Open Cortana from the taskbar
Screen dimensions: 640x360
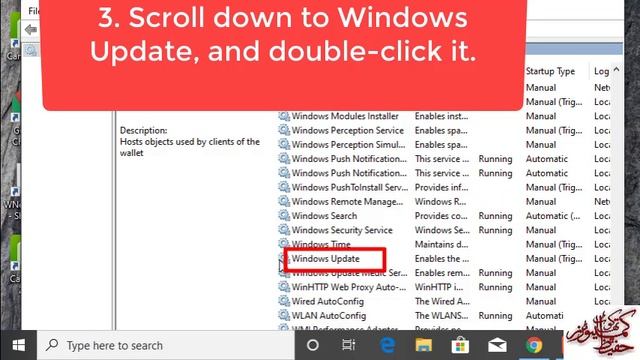313,345
